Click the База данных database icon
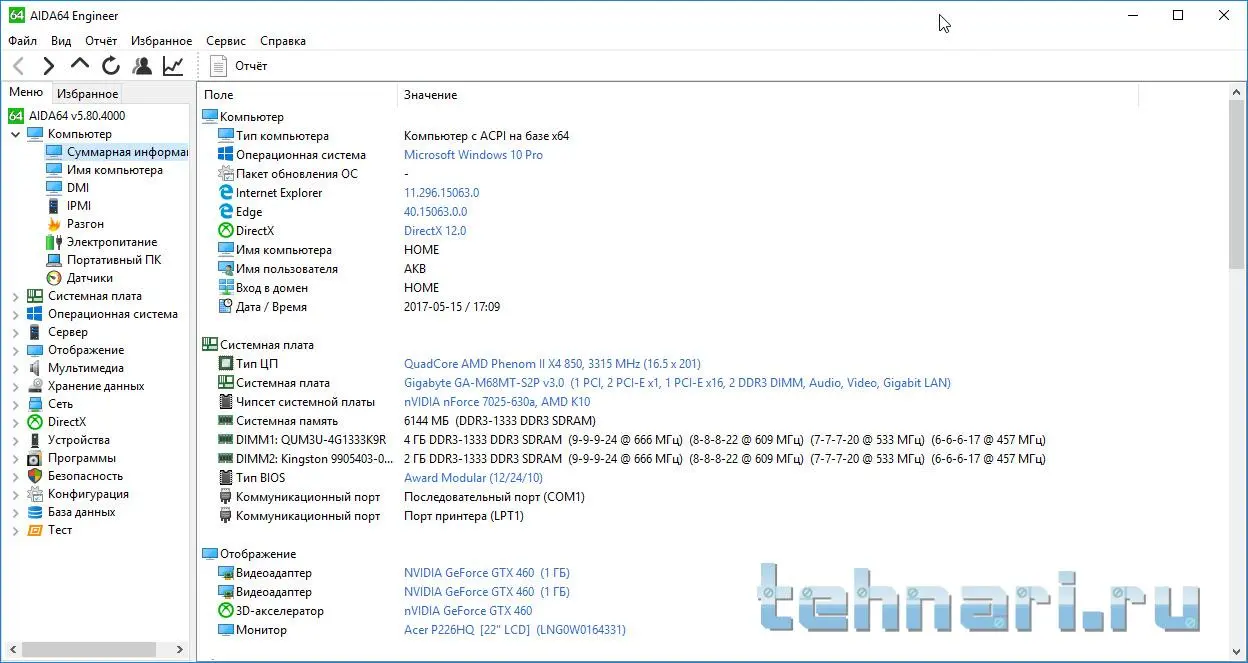This screenshot has width=1248, height=663. coord(35,512)
